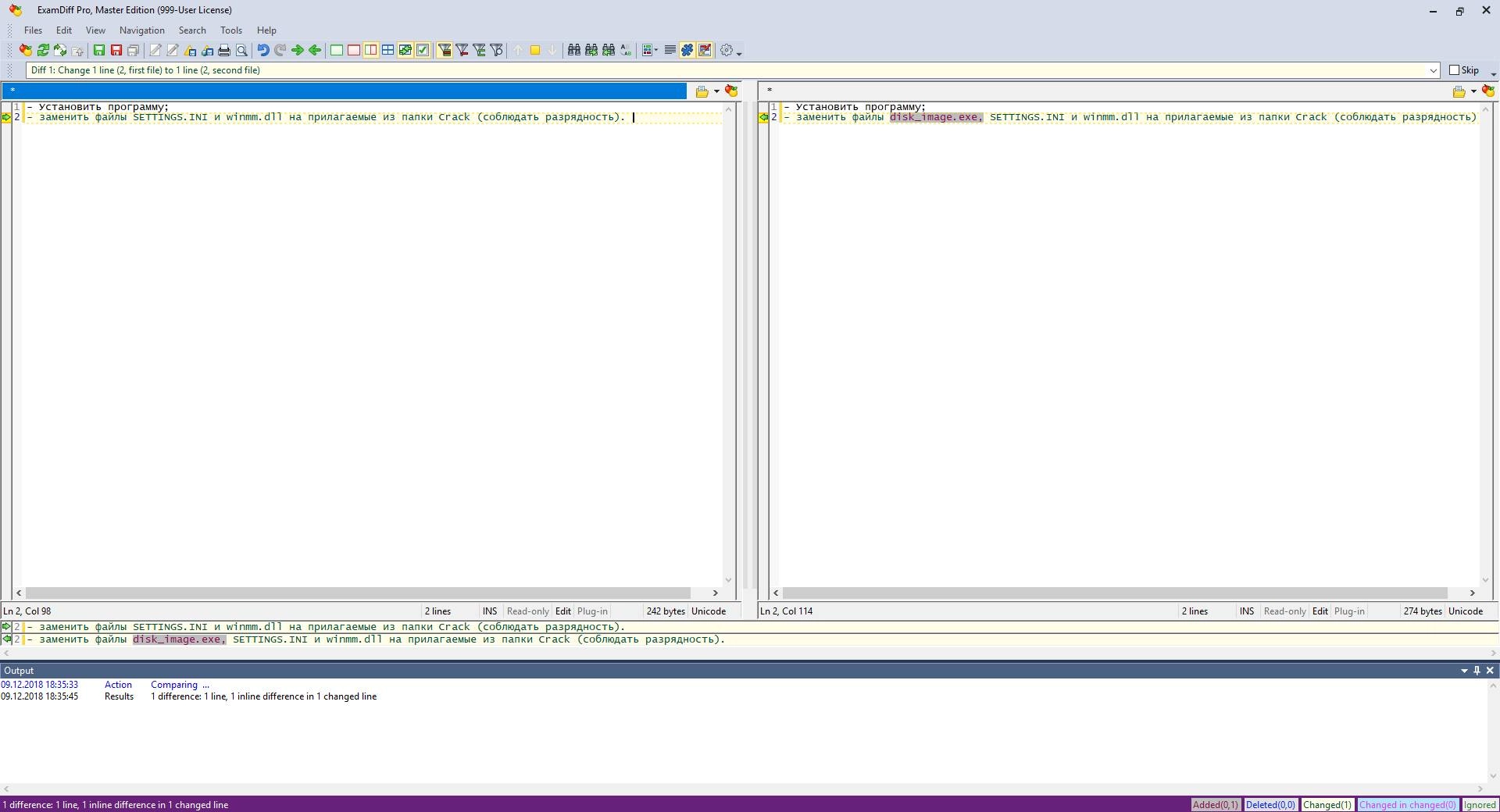Click the green right arrow (copy to right) icon

tap(298, 50)
